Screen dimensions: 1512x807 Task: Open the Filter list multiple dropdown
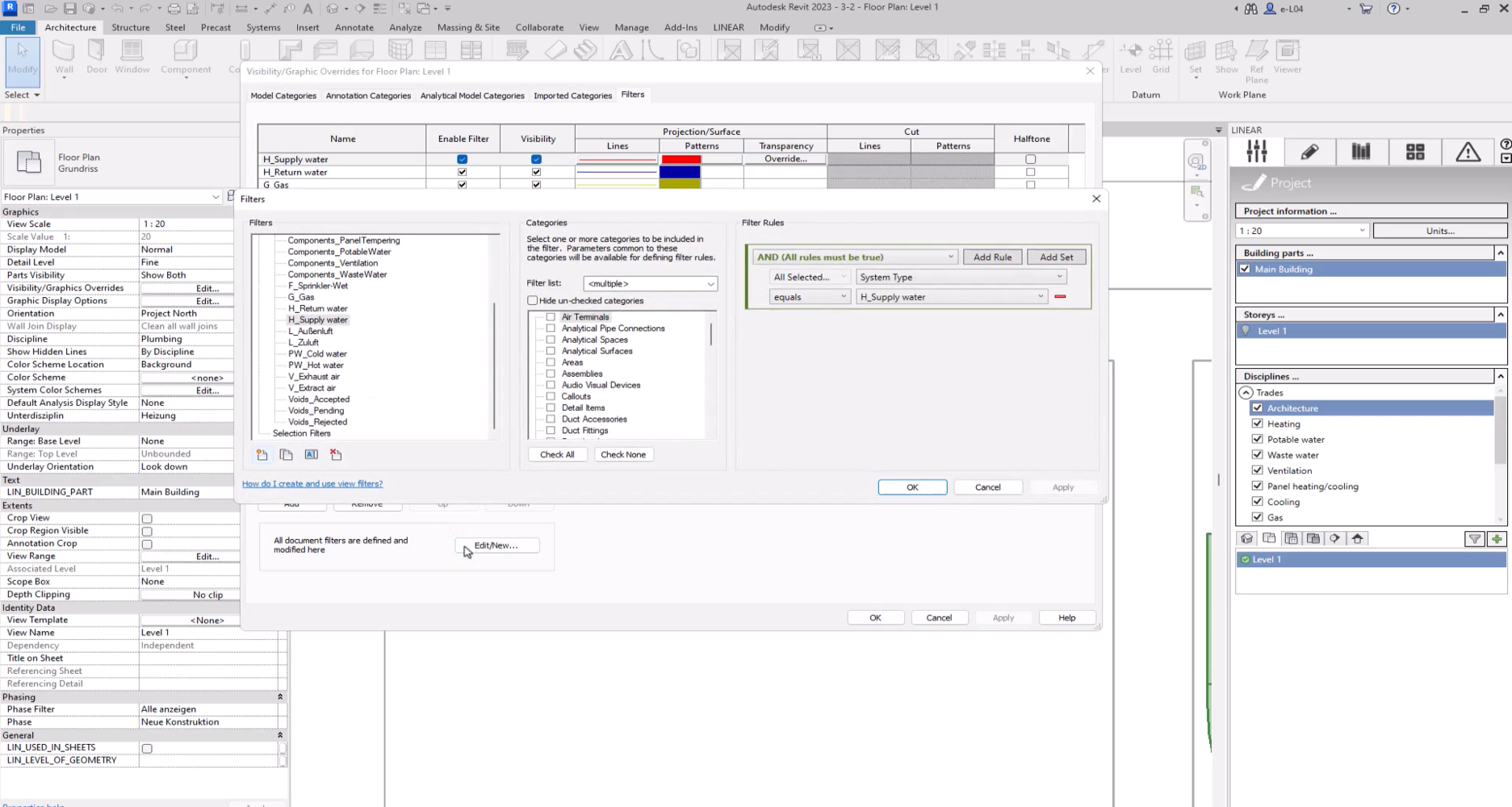point(650,284)
